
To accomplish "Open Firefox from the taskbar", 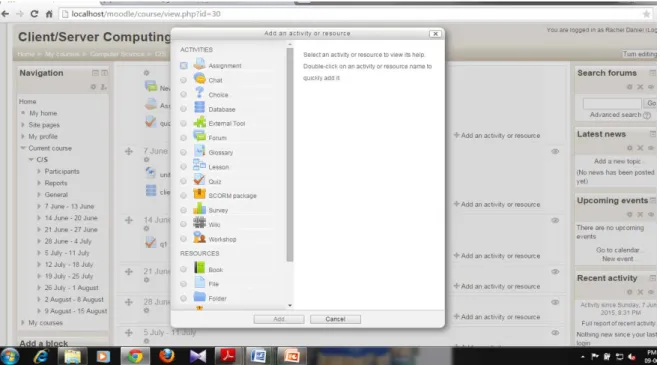I will [x=167, y=356].
